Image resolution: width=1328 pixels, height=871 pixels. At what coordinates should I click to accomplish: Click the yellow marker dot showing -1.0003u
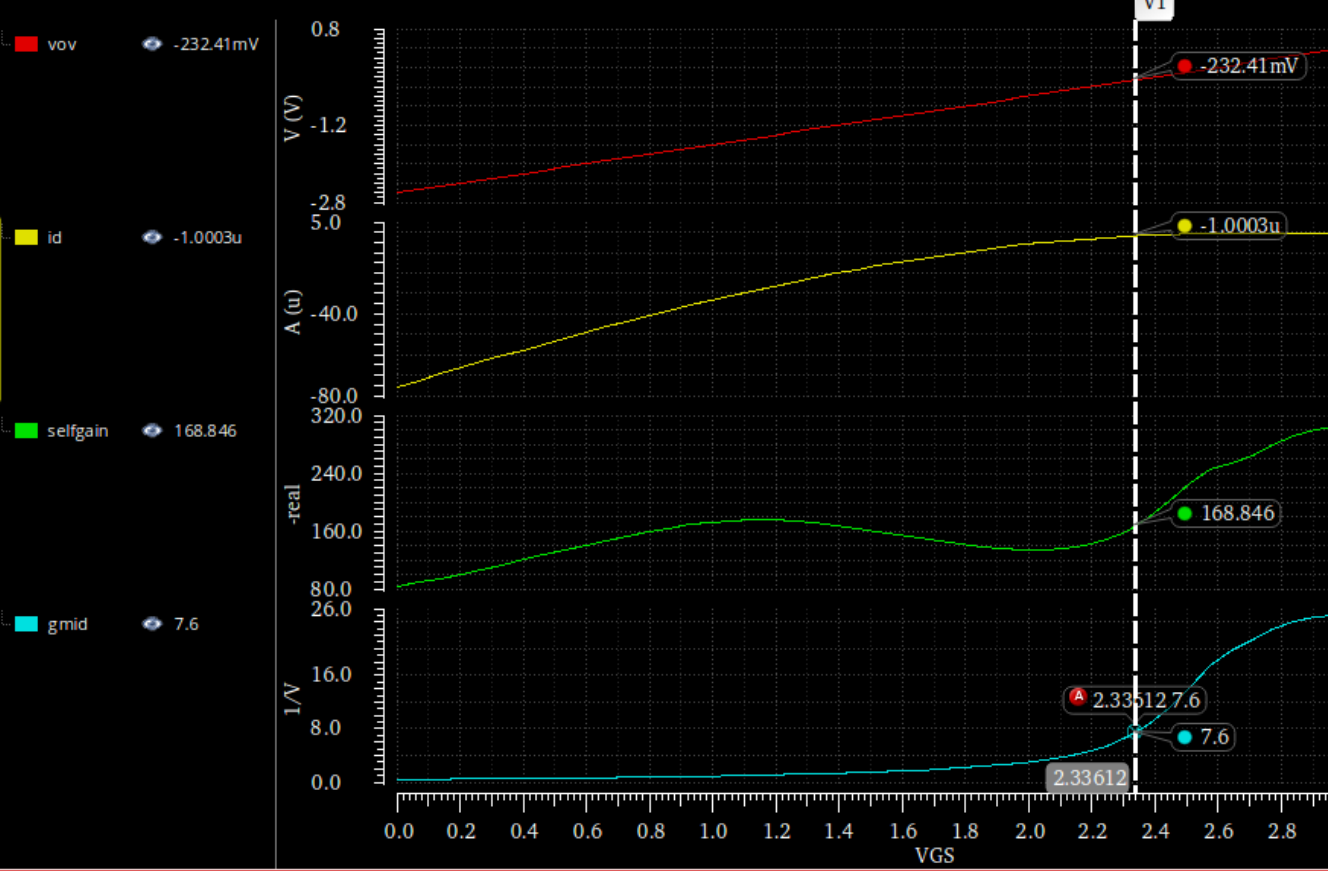pyautogui.click(x=1185, y=226)
